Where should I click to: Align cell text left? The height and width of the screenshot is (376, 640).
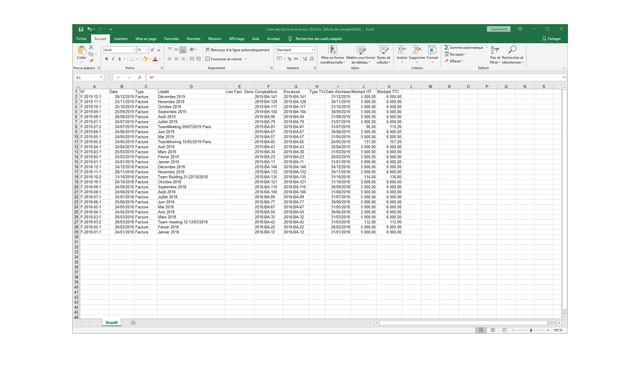tap(170, 59)
